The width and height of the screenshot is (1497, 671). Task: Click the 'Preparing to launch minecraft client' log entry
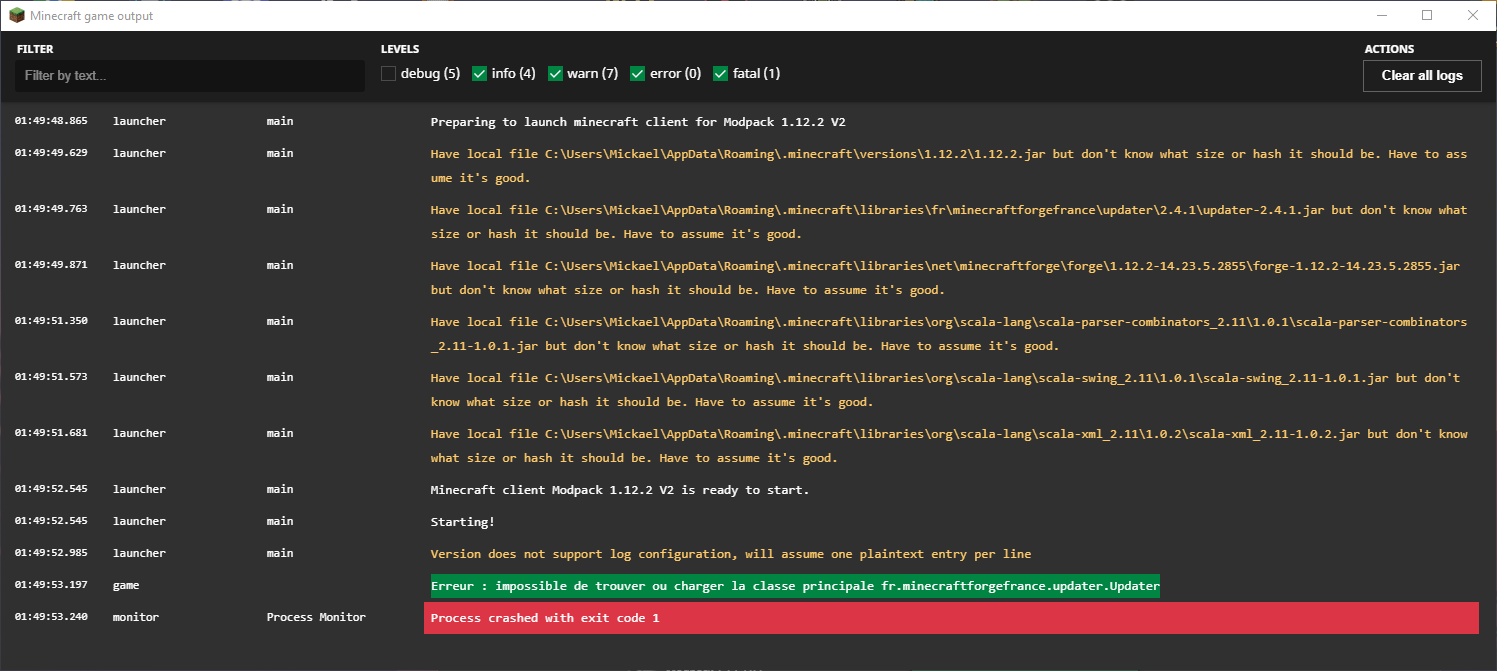[x=638, y=122]
